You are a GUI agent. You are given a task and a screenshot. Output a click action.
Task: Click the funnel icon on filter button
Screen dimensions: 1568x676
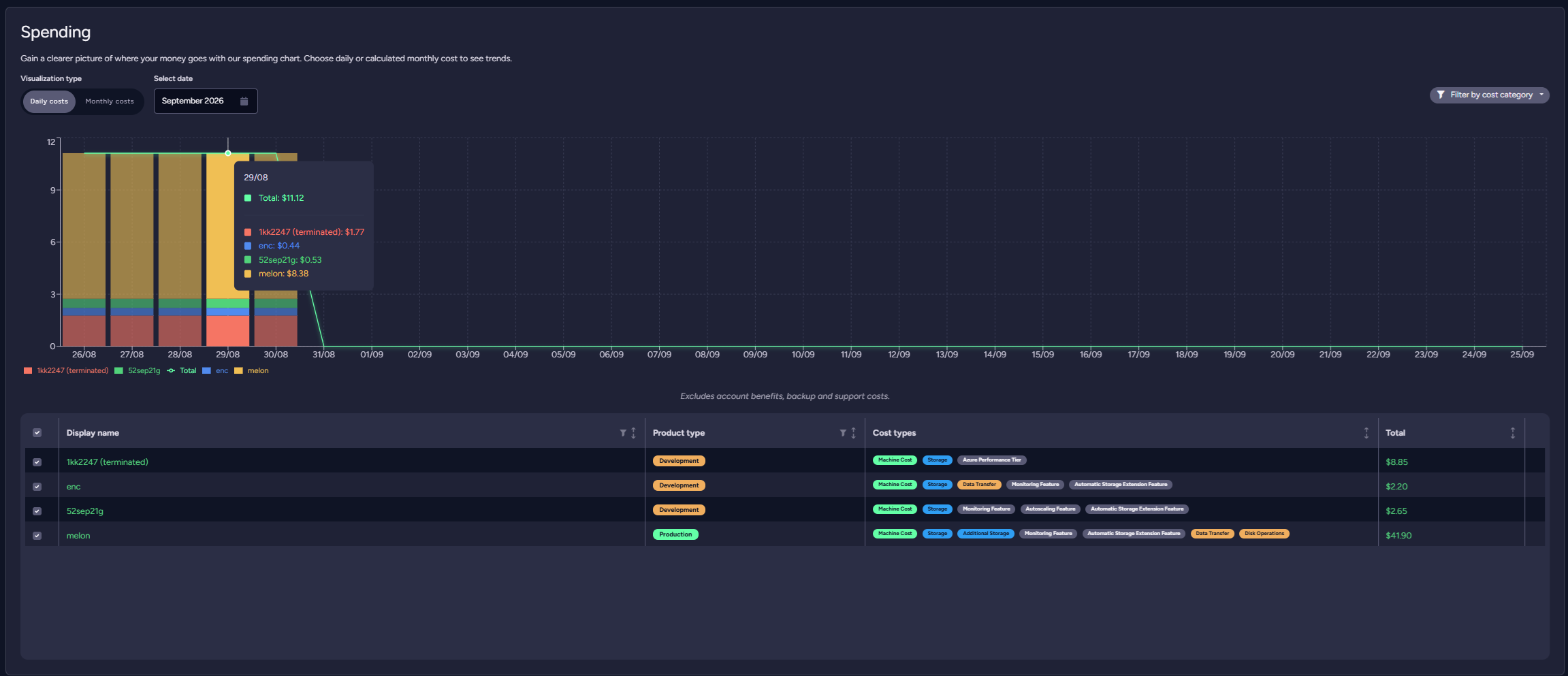pos(1441,95)
